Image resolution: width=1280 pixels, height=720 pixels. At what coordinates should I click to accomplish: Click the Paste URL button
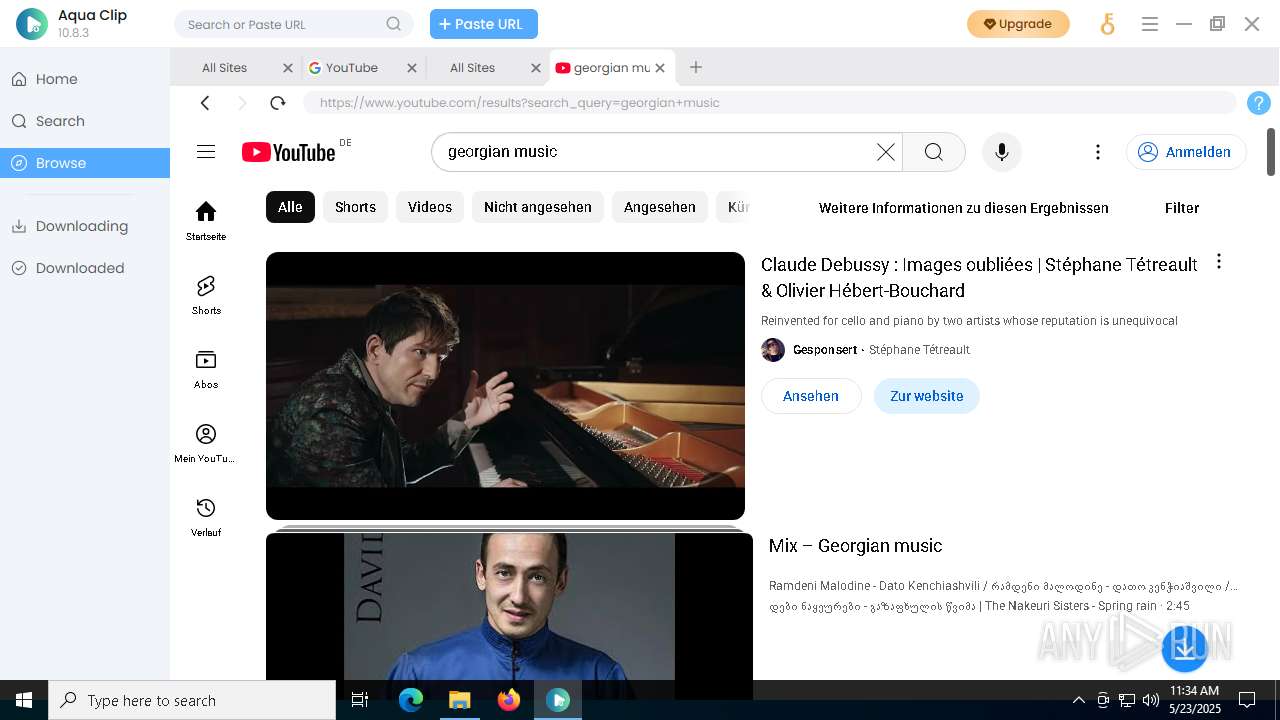484,24
